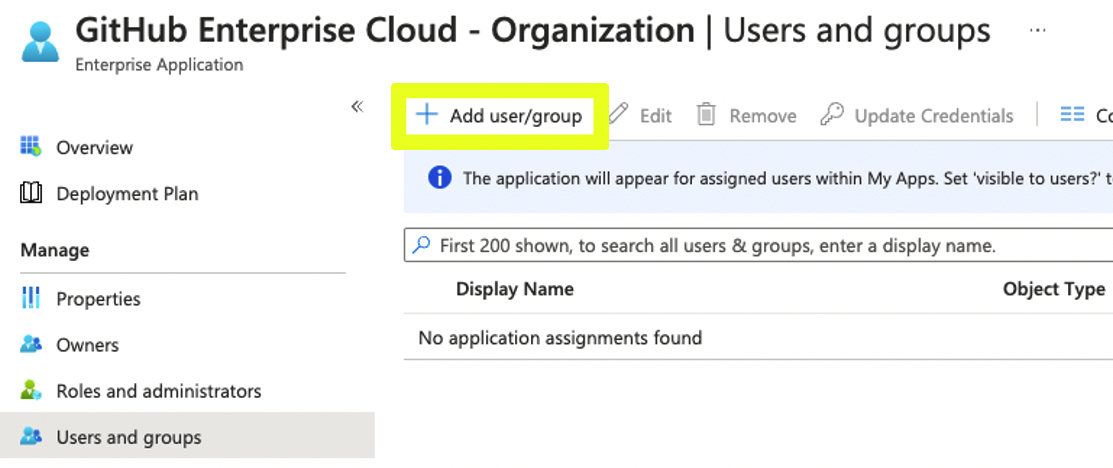The width and height of the screenshot is (1113, 468).
Task: Click the Properties bars icon
Action: click(x=31, y=298)
